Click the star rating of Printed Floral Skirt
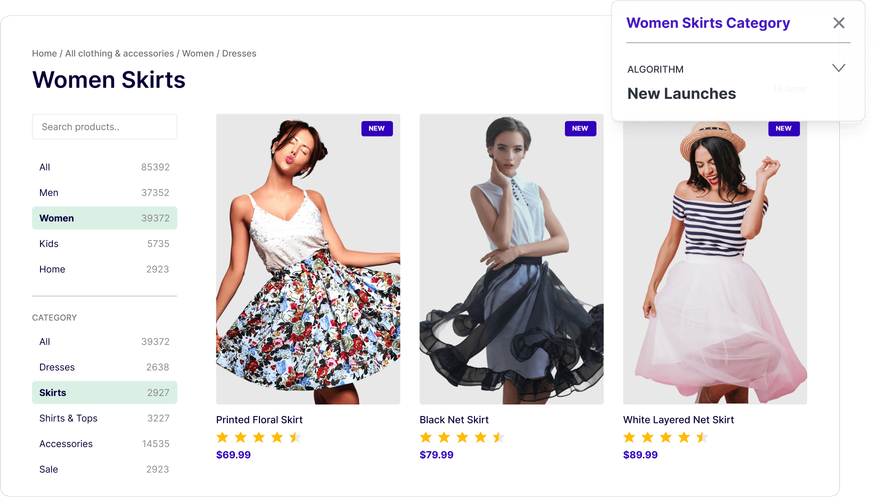 pos(259,438)
